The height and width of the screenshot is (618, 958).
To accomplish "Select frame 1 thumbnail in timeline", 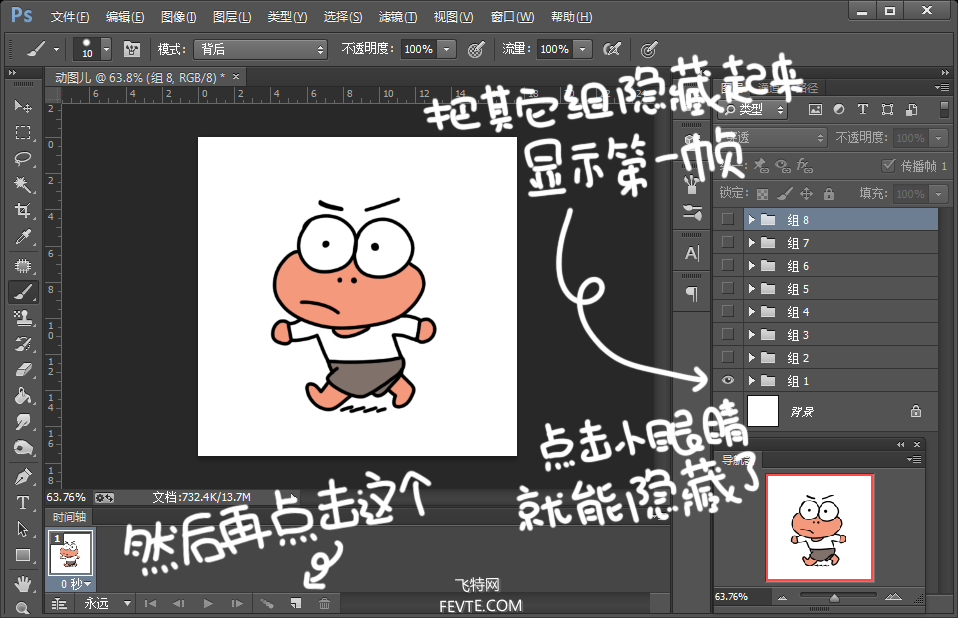I will (x=70, y=553).
